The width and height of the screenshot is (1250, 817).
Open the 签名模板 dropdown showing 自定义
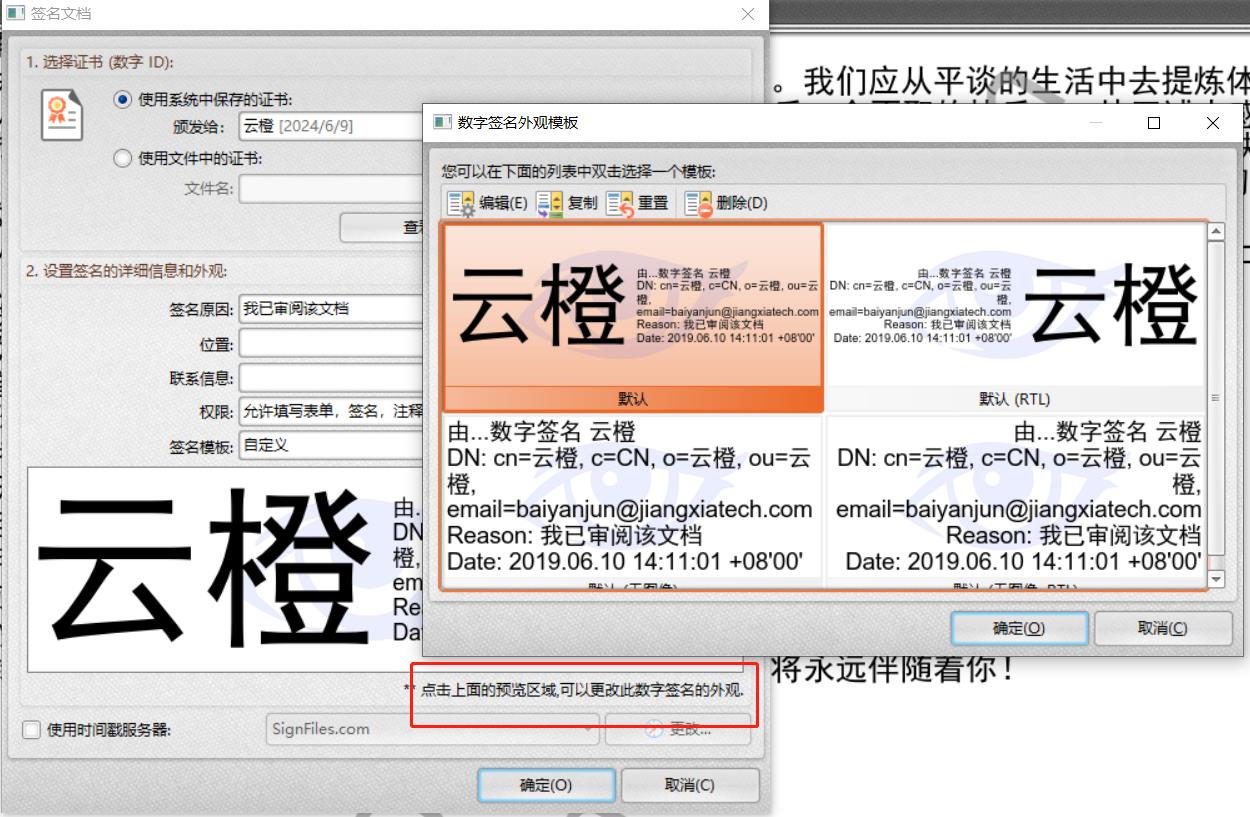(x=330, y=446)
